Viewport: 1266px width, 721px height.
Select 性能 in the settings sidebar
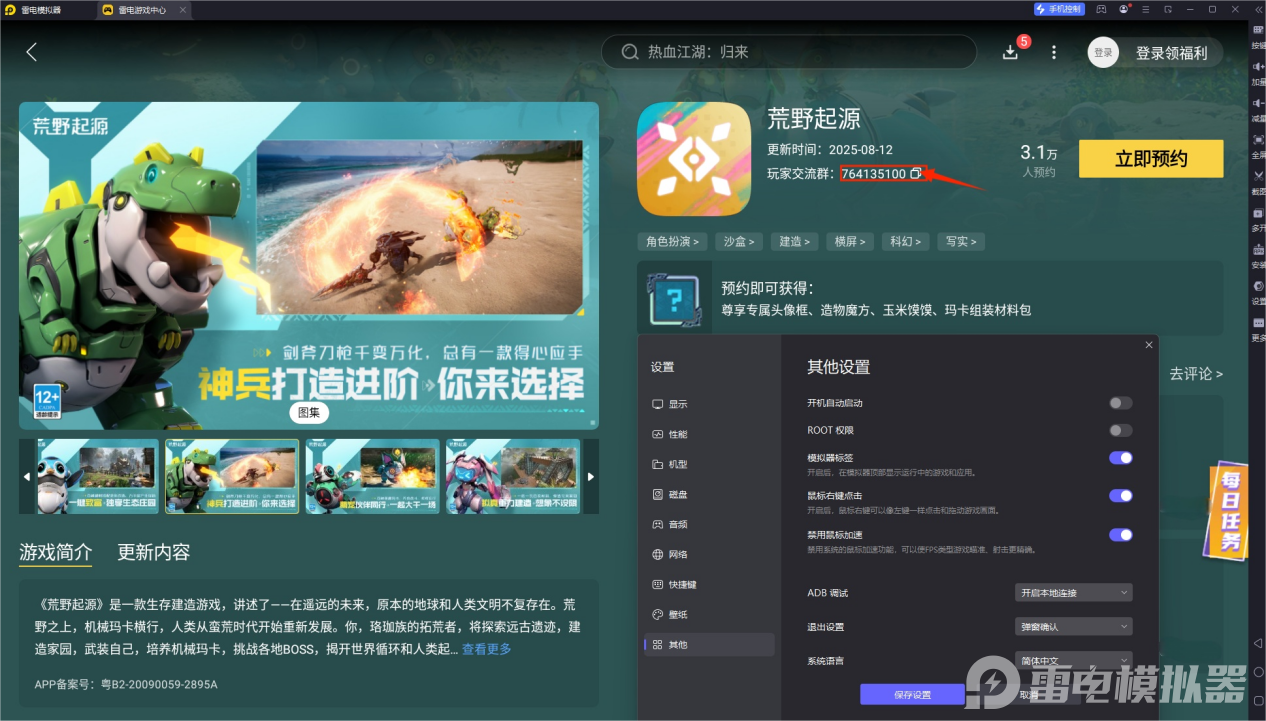click(677, 434)
